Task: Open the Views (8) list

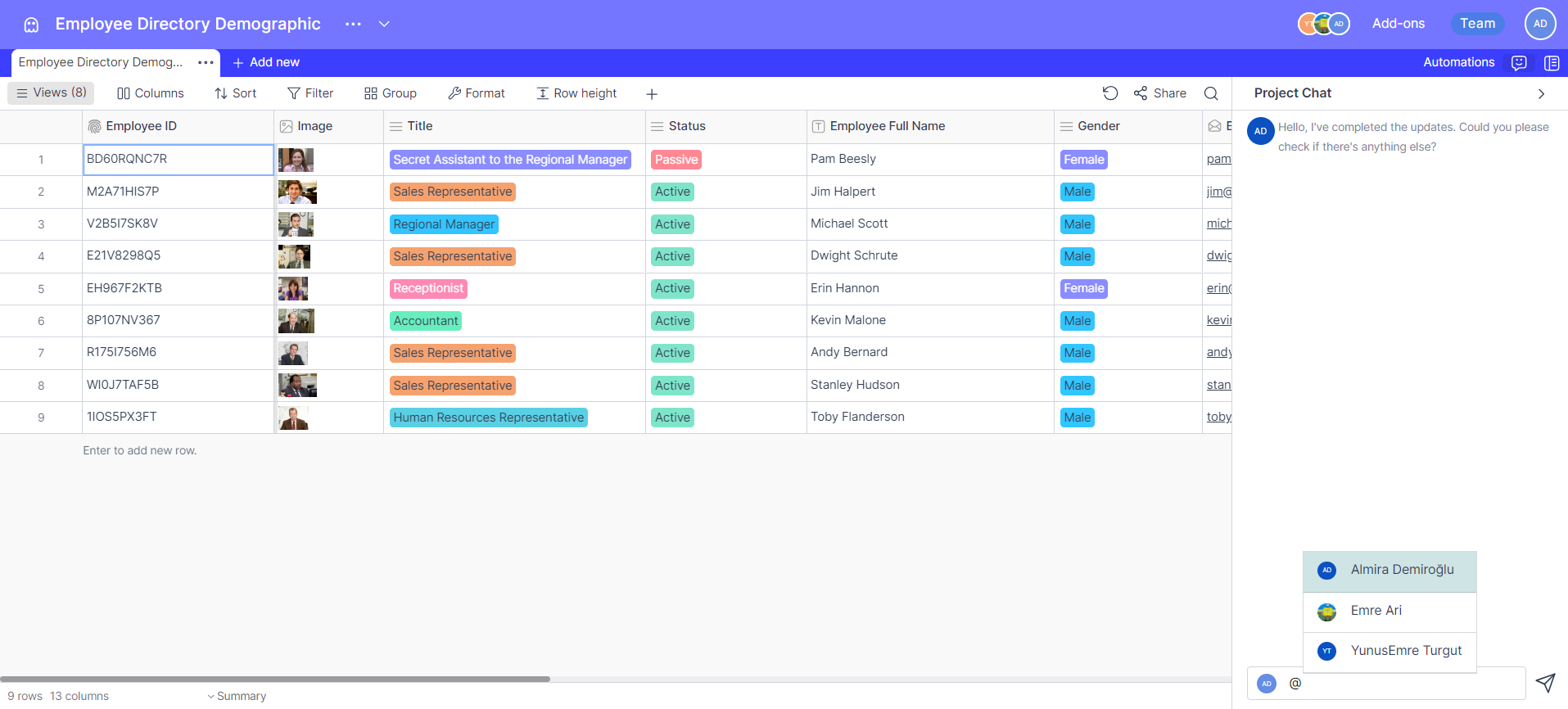Action: pyautogui.click(x=52, y=93)
